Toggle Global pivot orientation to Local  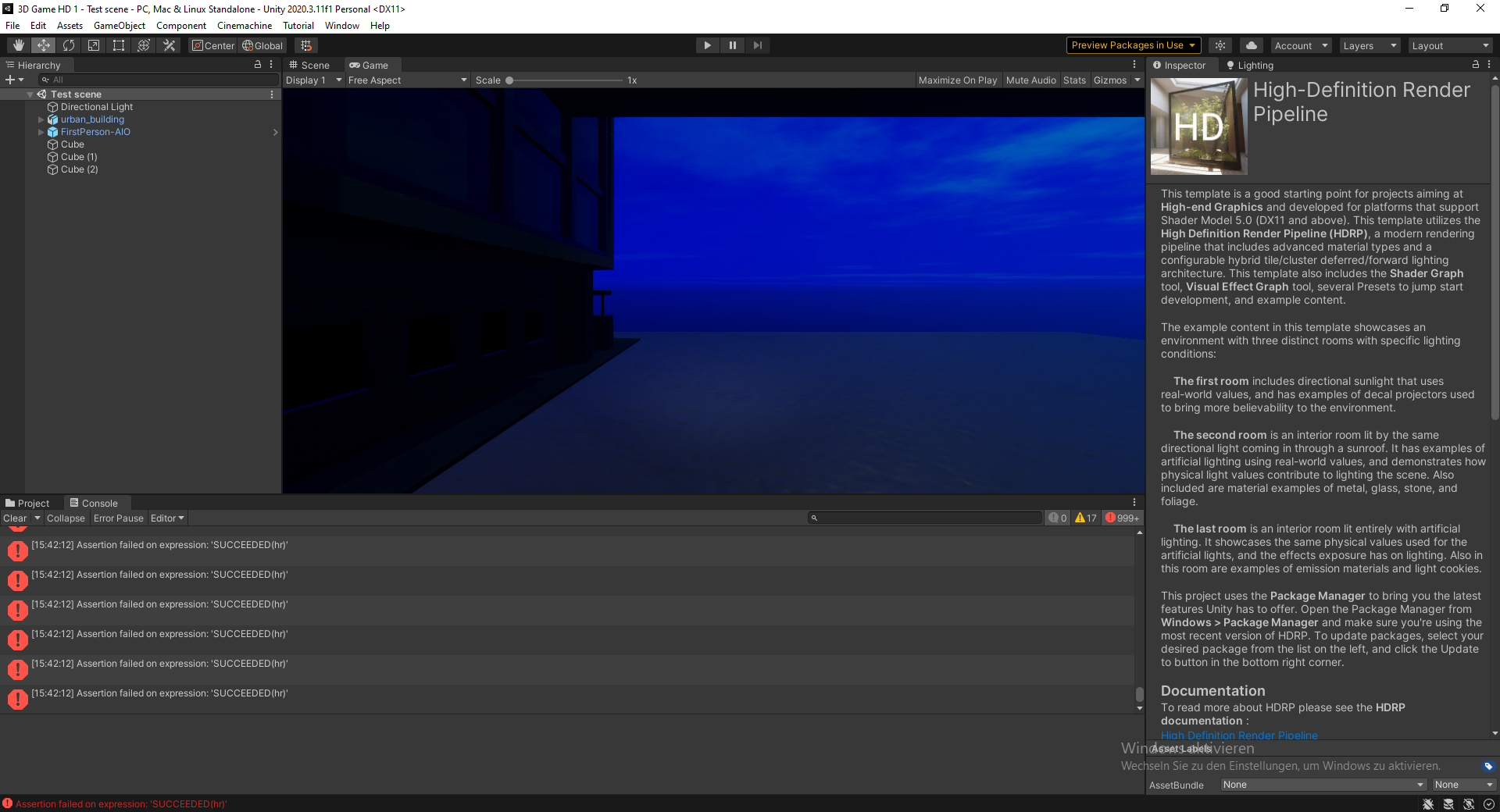(x=262, y=45)
